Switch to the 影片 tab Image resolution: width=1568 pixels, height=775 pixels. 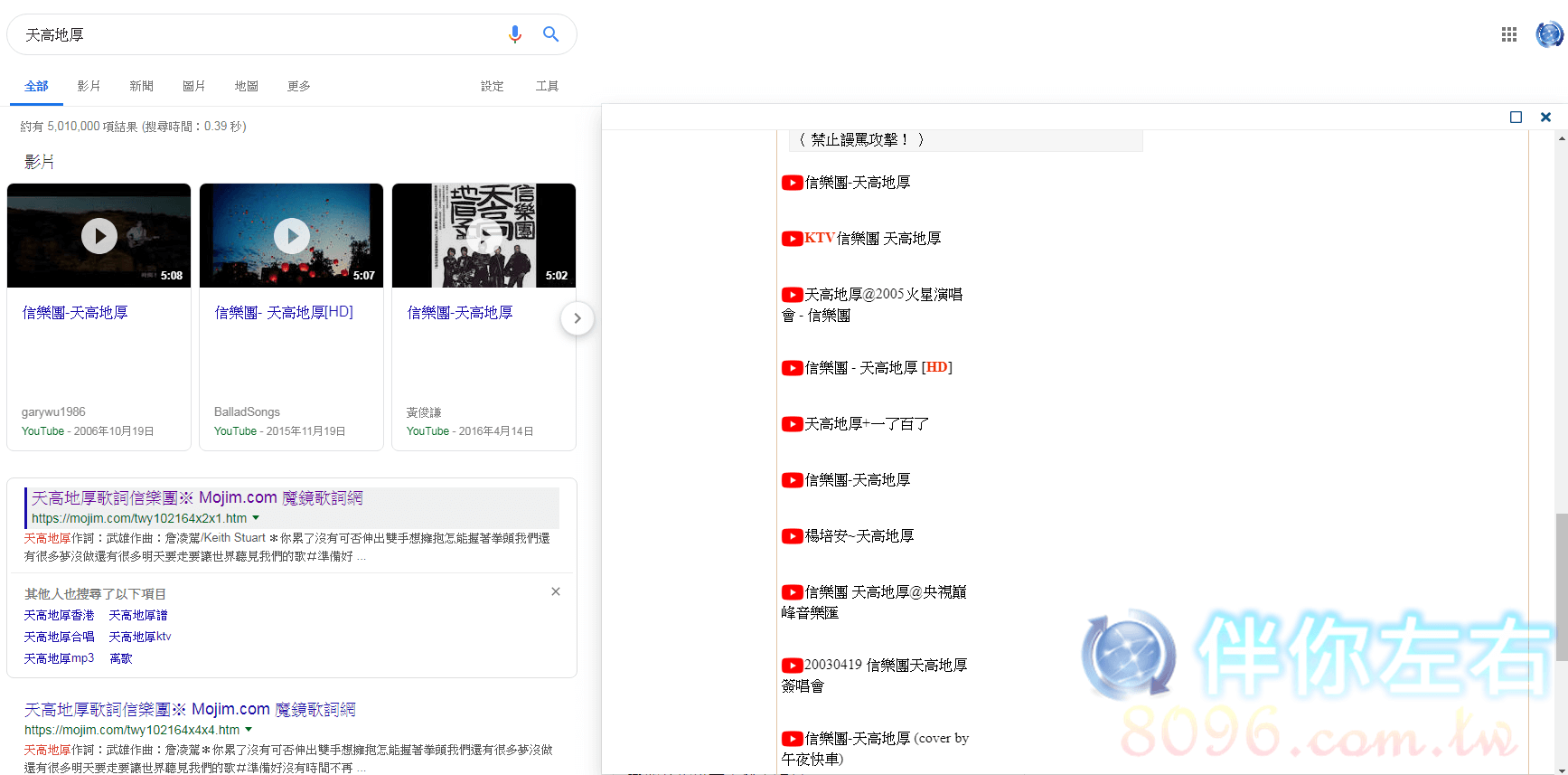point(89,86)
